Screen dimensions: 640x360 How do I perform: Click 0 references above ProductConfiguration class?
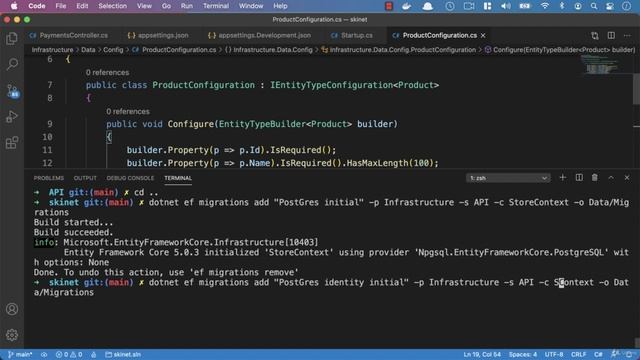point(107,72)
